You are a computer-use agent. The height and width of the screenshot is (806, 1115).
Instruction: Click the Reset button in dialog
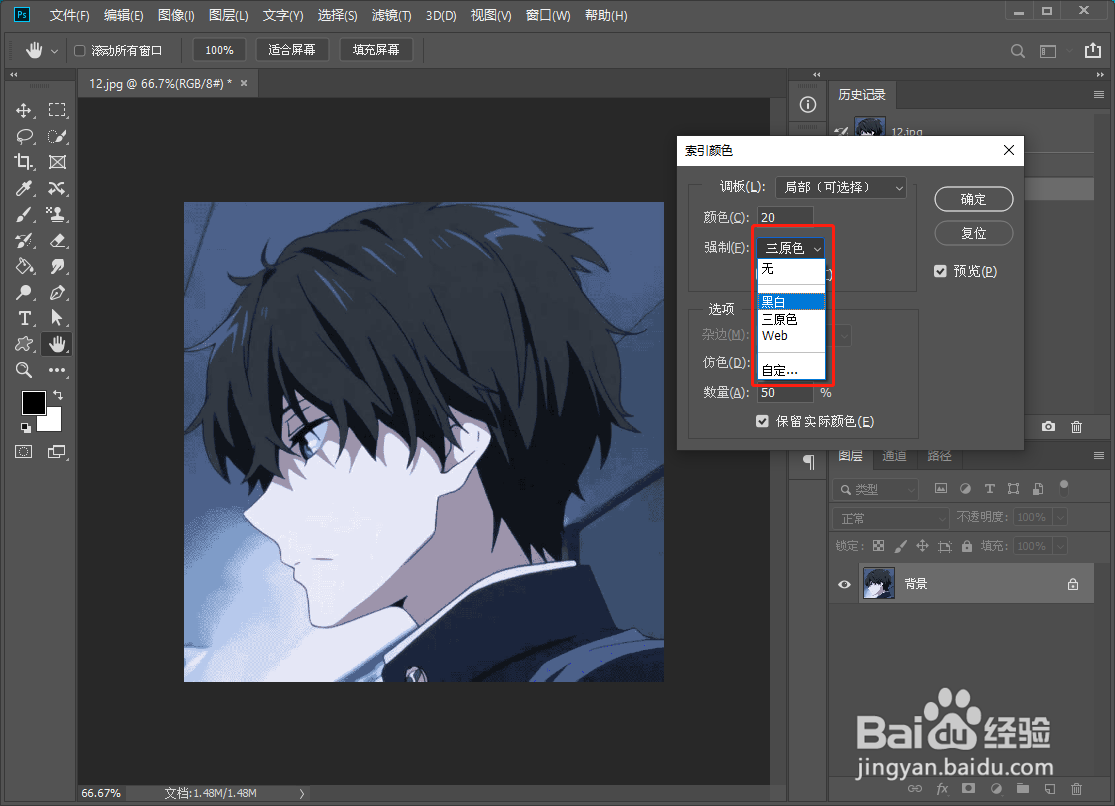[973, 233]
